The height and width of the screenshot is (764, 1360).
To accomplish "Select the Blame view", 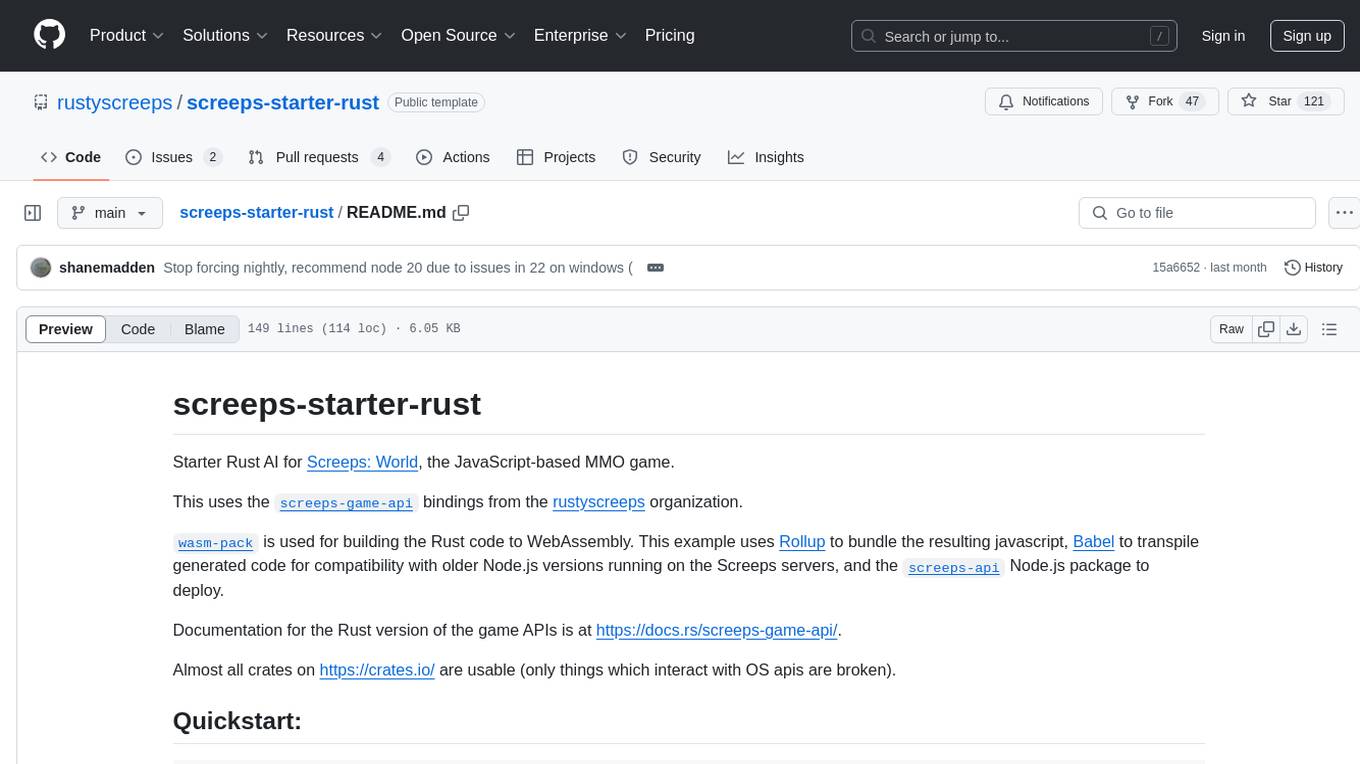I will (204, 329).
